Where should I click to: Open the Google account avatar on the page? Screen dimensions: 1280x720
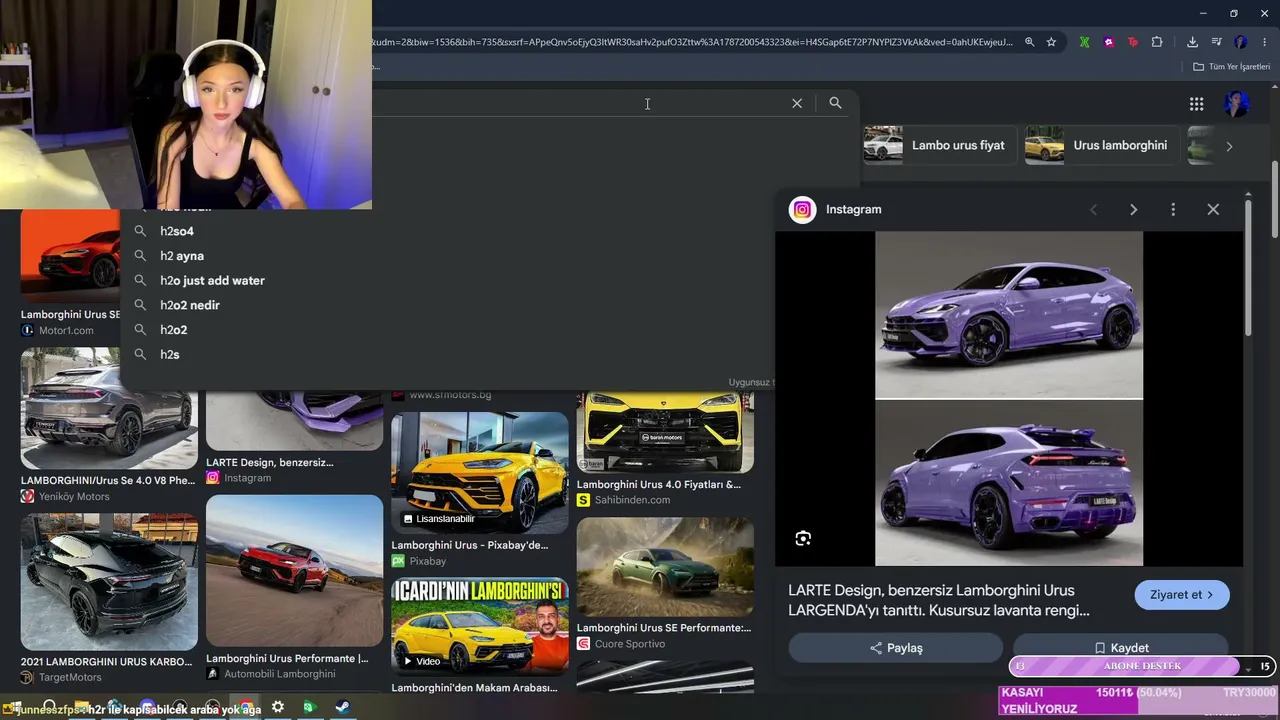tap(1237, 104)
